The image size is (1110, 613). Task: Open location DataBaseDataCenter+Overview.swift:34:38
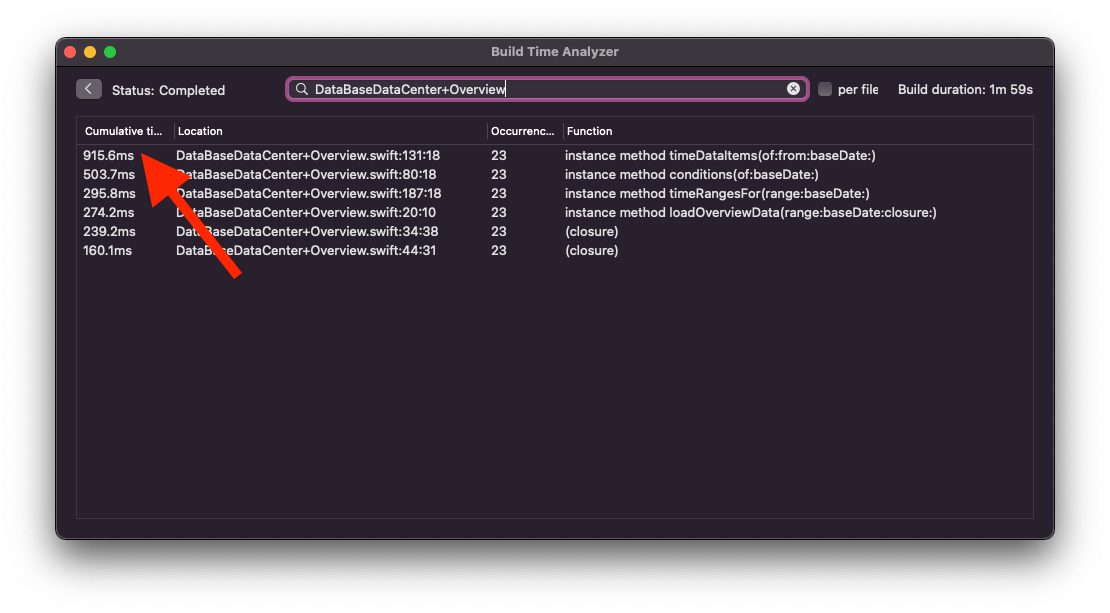click(307, 232)
